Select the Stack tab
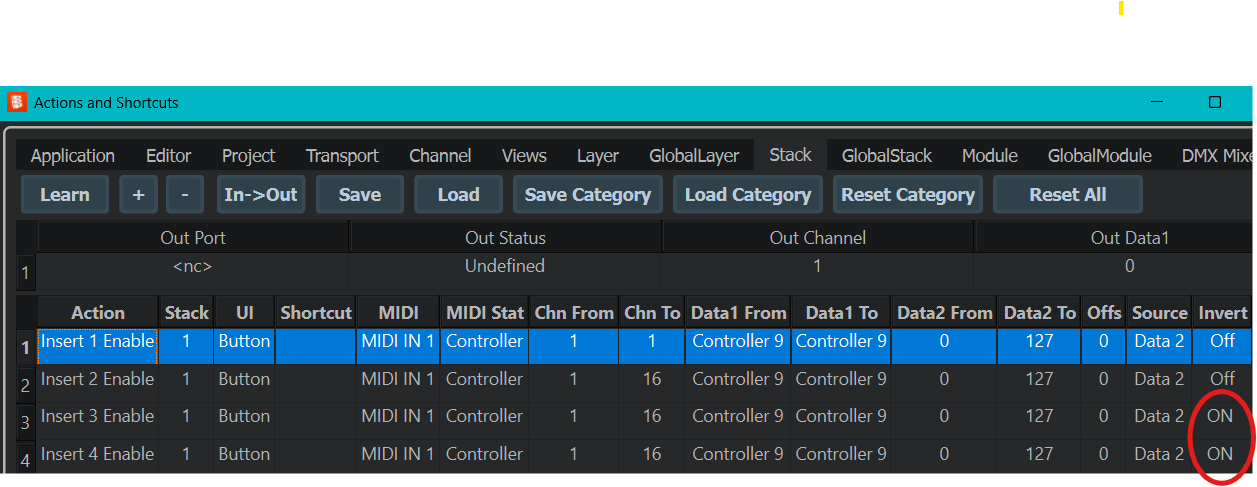The image size is (1257, 487). [790, 155]
